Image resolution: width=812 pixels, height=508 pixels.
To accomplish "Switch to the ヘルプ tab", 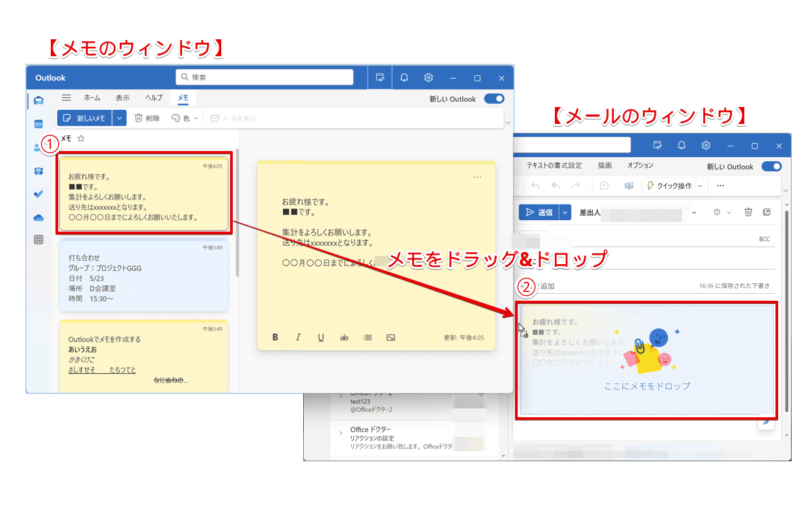I will click(153, 97).
